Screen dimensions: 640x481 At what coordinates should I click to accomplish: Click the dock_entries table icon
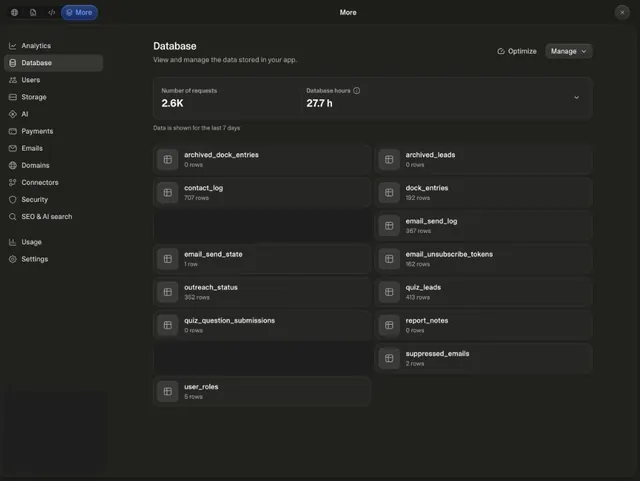click(389, 192)
